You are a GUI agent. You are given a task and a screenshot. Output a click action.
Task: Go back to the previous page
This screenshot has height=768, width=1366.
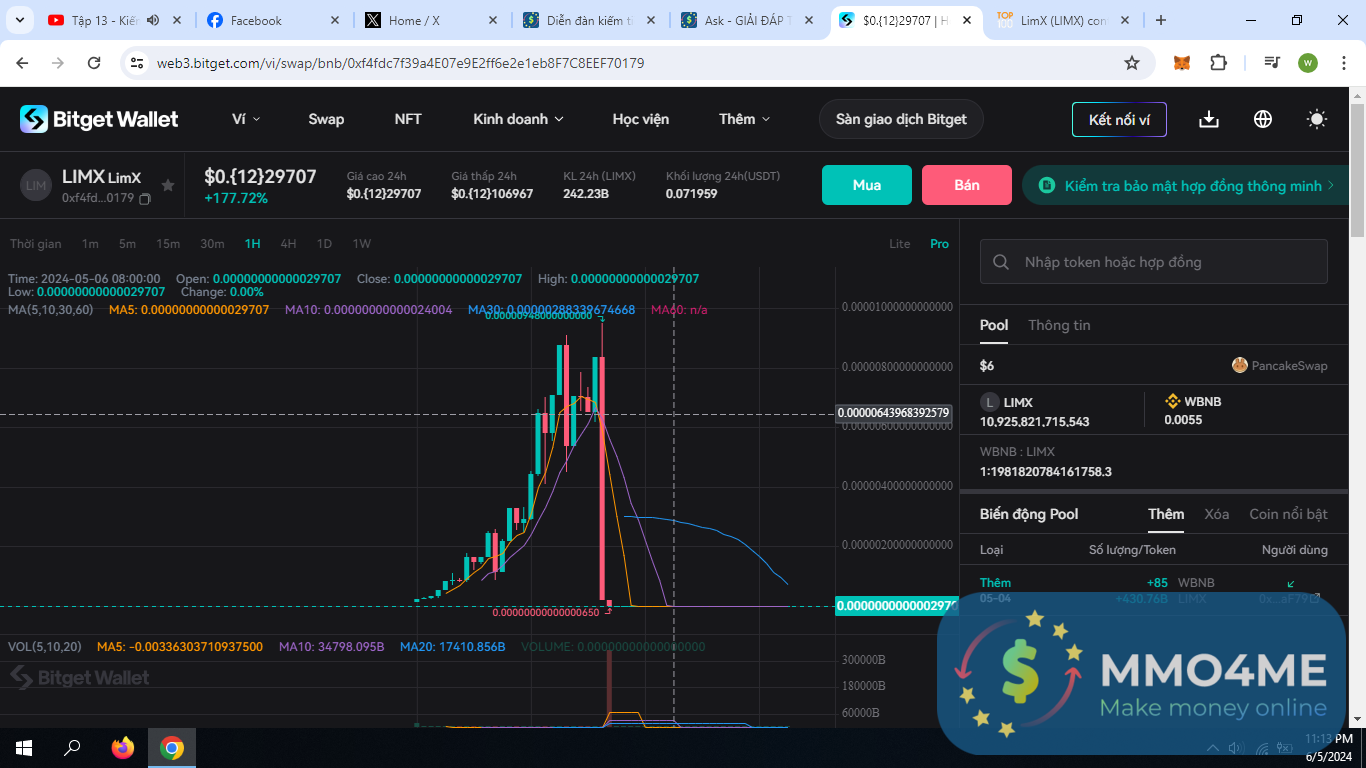22,63
